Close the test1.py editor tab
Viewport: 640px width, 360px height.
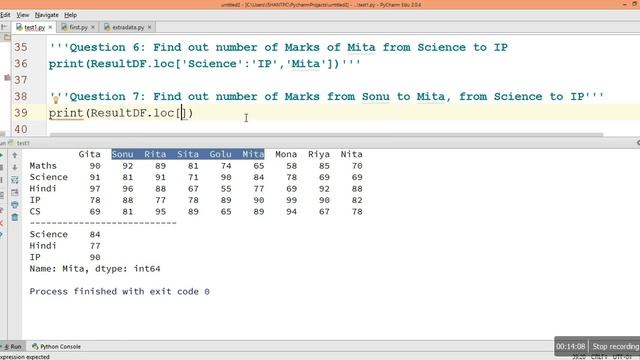[x=50, y=27]
